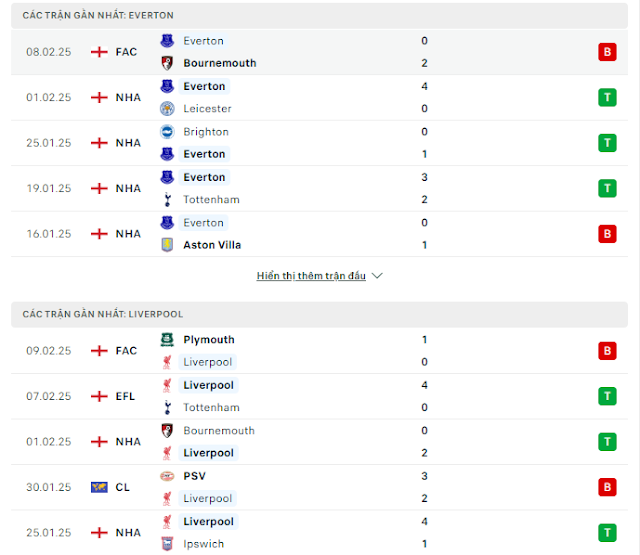Click the PSV club crest icon
The width and height of the screenshot is (640, 555).
point(167,476)
